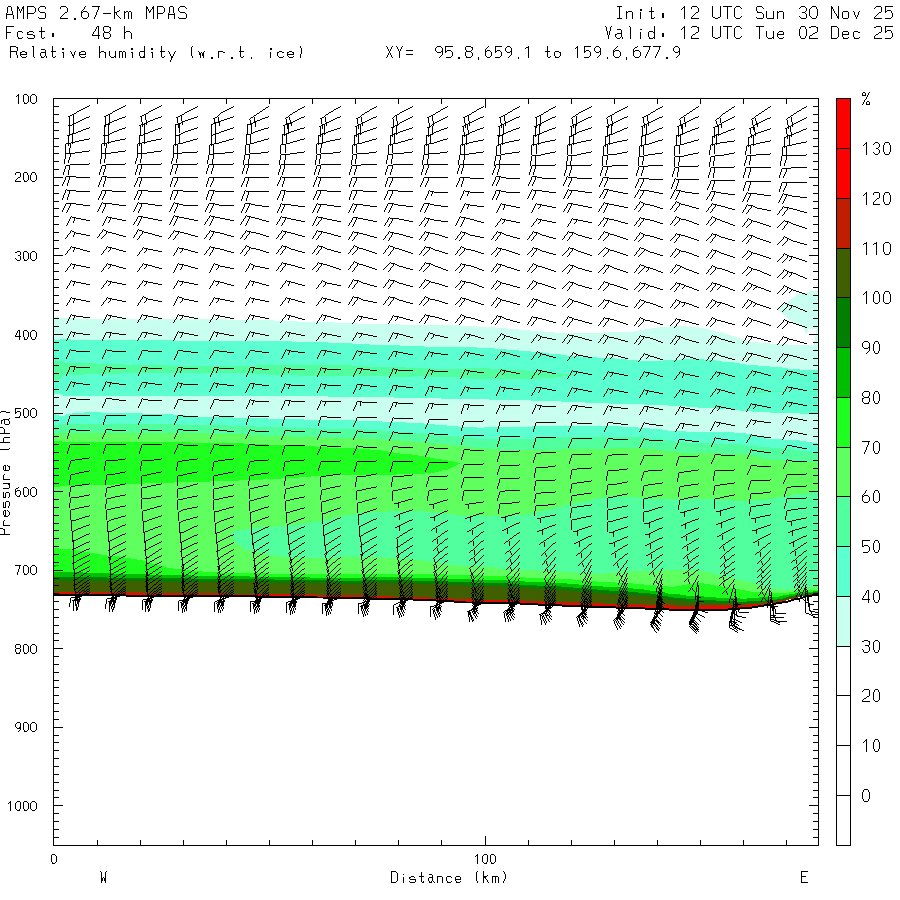Click the 'E' east endpoint label

804,877
